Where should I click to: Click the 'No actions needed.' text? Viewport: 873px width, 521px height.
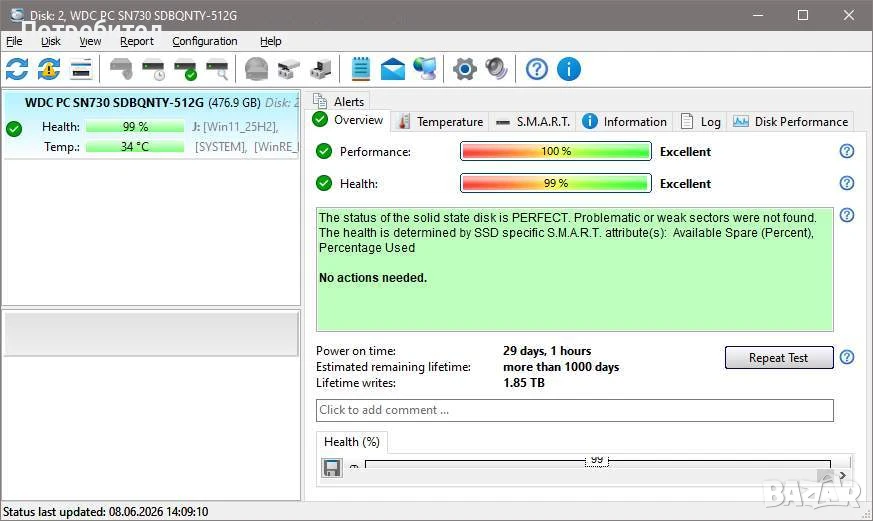[373, 278]
